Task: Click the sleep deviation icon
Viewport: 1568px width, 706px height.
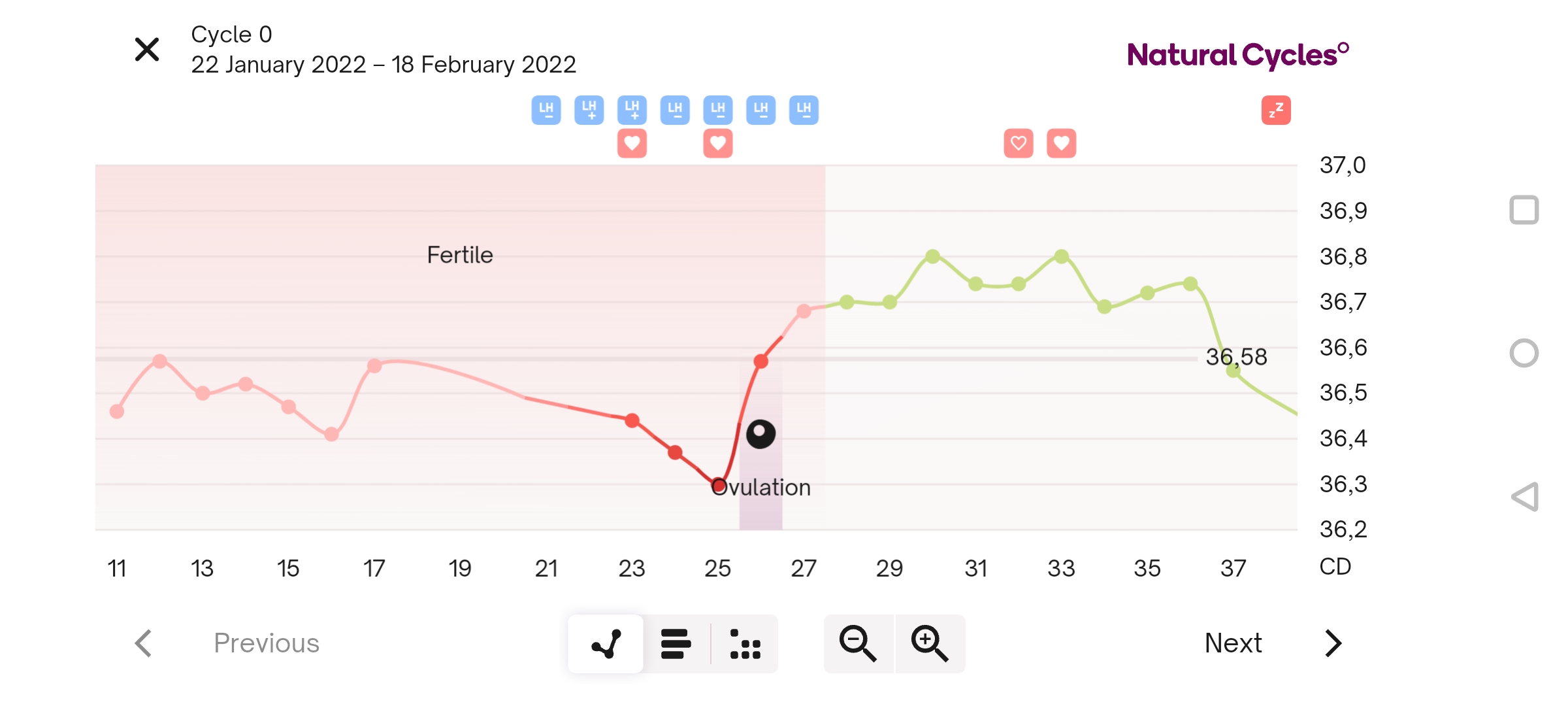Action: click(x=1275, y=110)
